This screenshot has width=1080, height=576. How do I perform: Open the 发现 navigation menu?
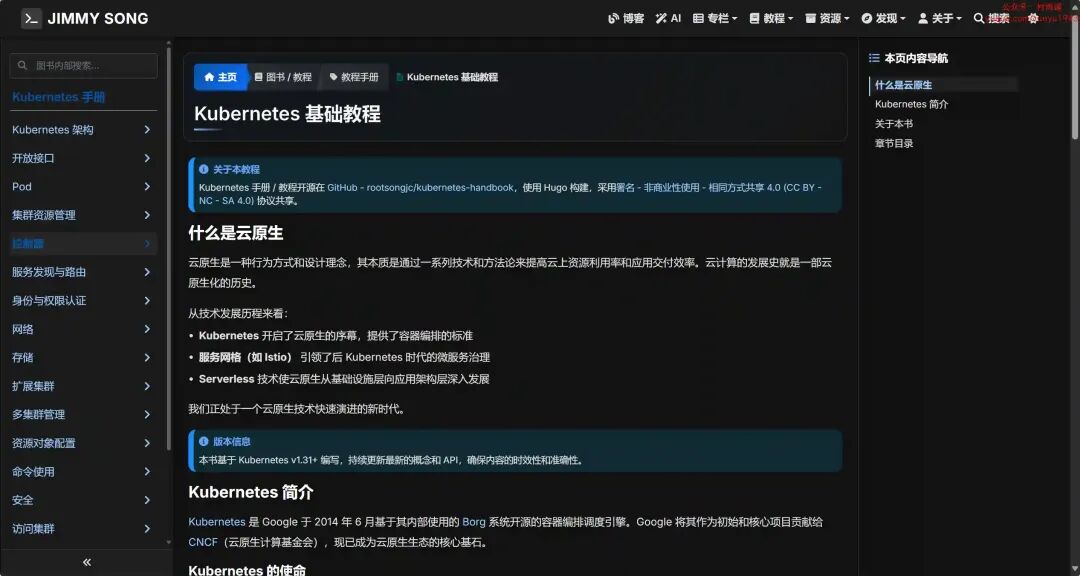click(x=884, y=19)
